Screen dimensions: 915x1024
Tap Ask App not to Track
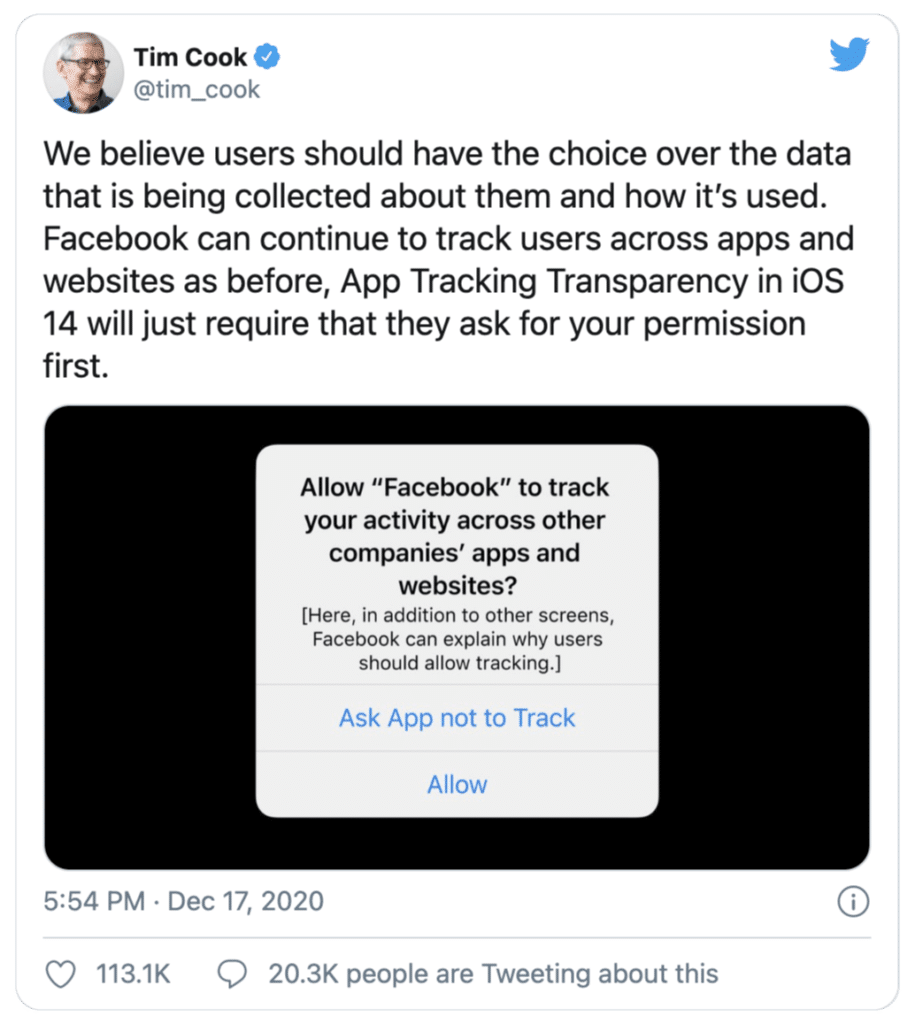[457, 718]
